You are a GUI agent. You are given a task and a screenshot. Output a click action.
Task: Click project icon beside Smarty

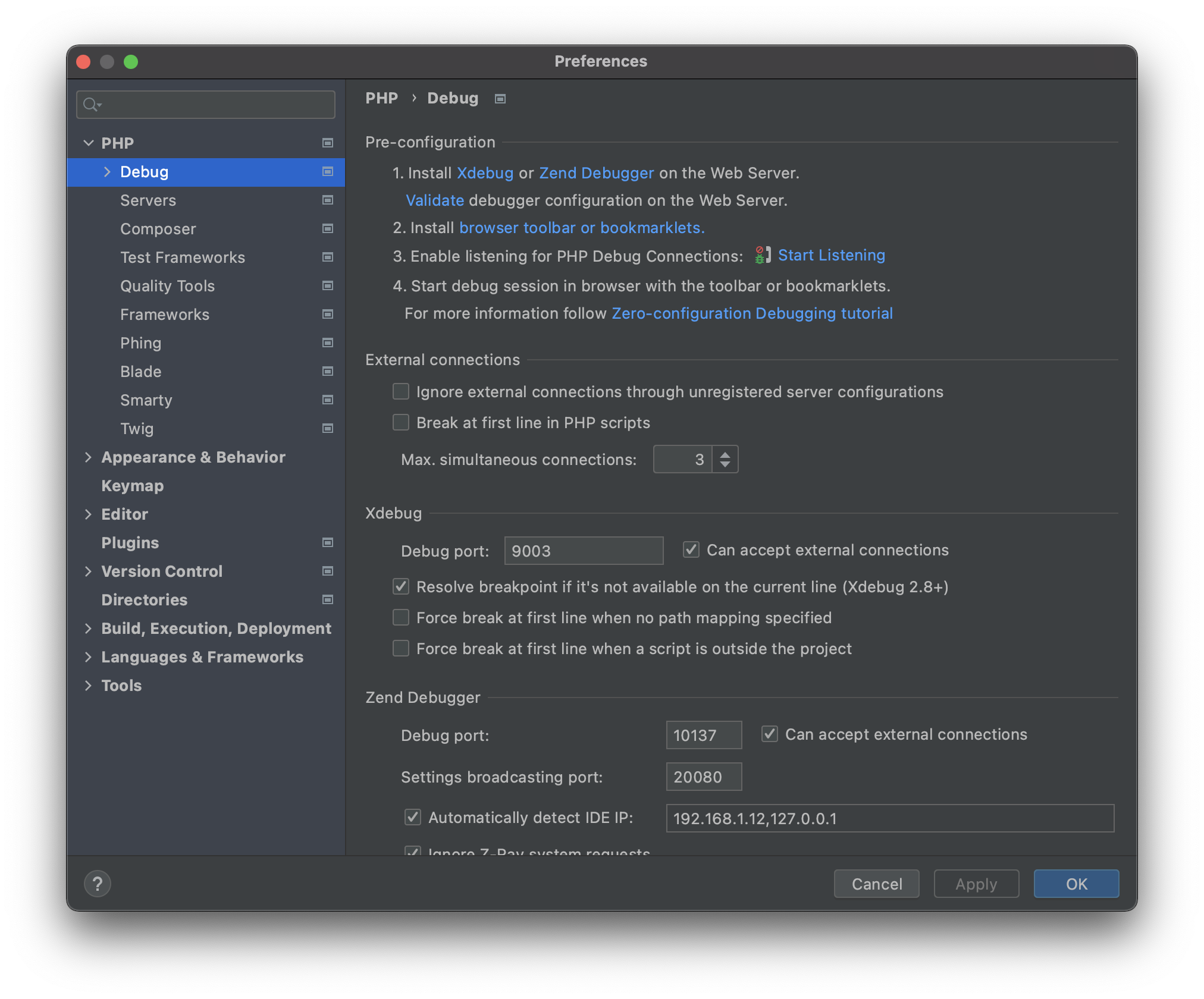(327, 400)
